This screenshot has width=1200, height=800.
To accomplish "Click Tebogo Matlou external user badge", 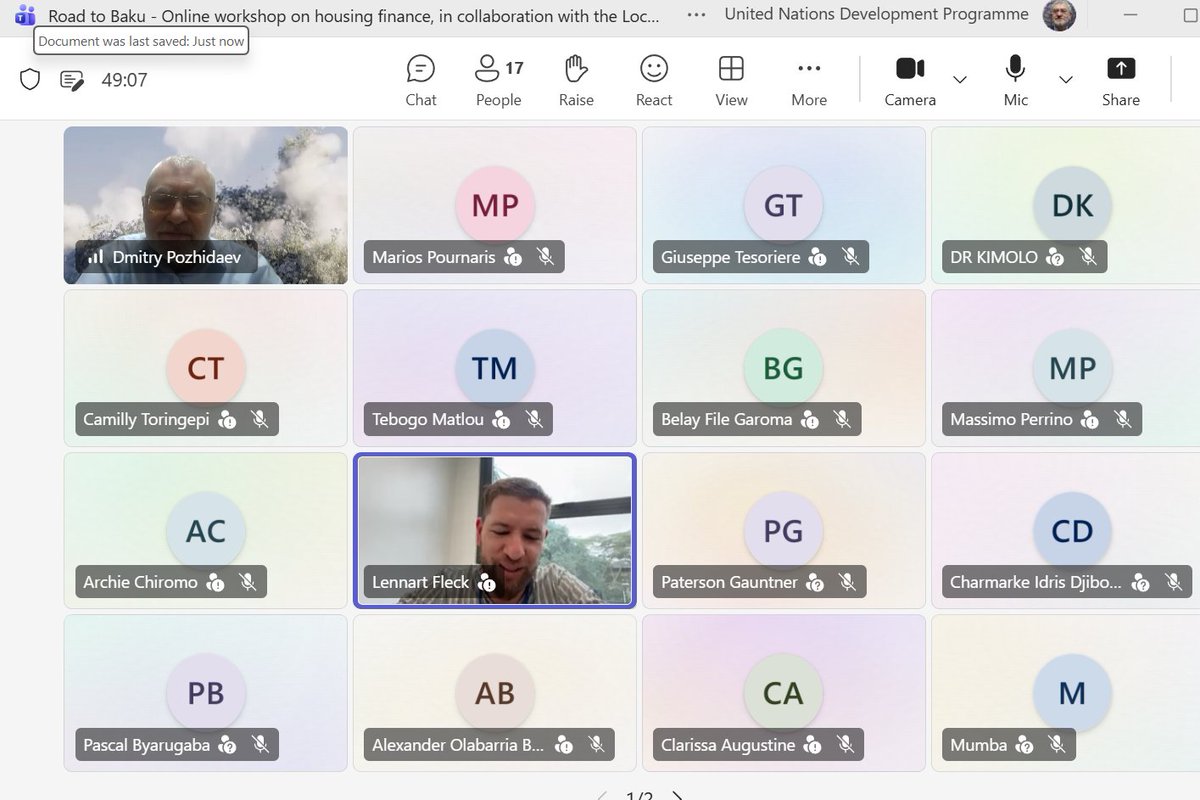I will click(501, 420).
